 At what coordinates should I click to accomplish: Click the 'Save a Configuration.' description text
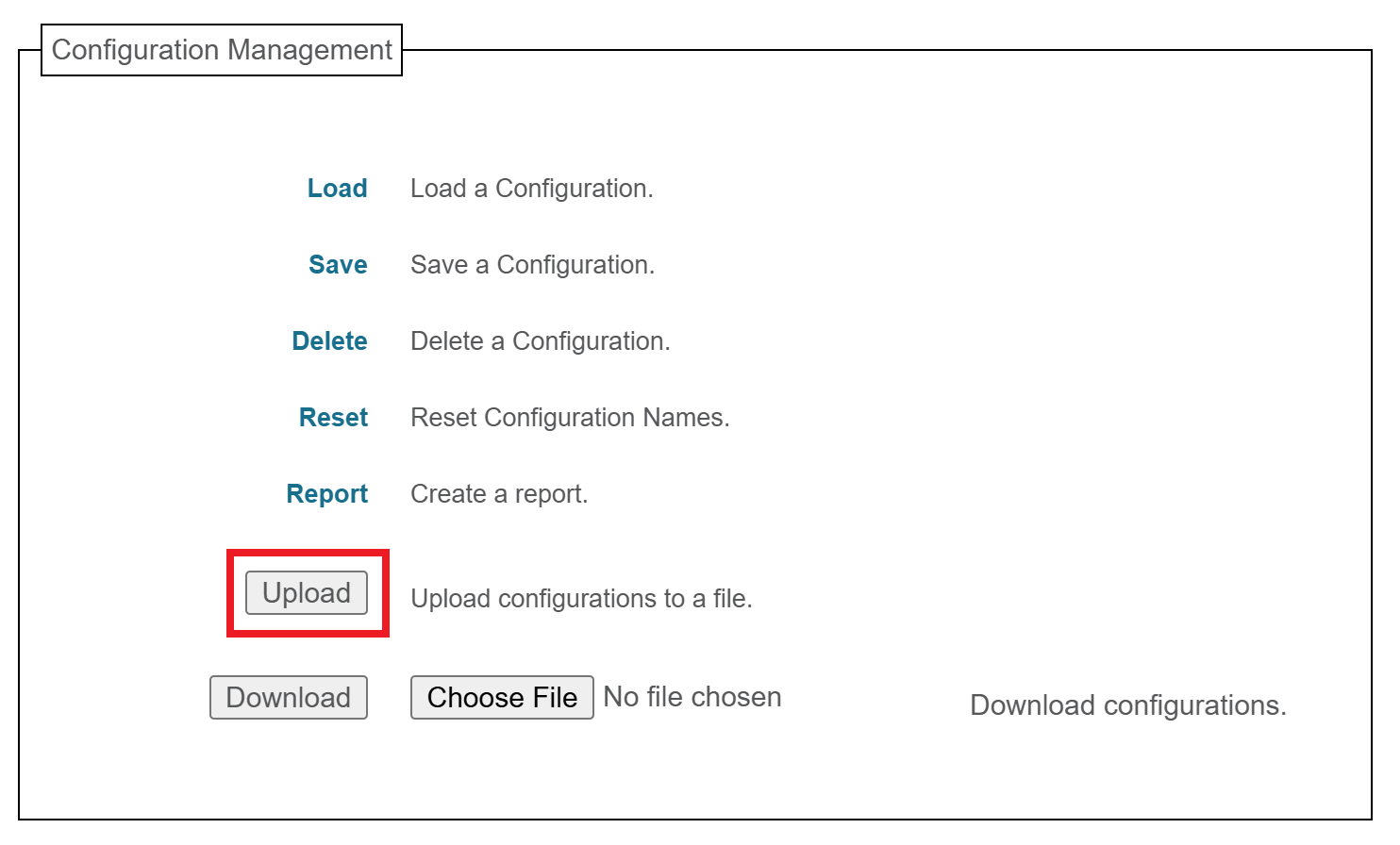533,265
